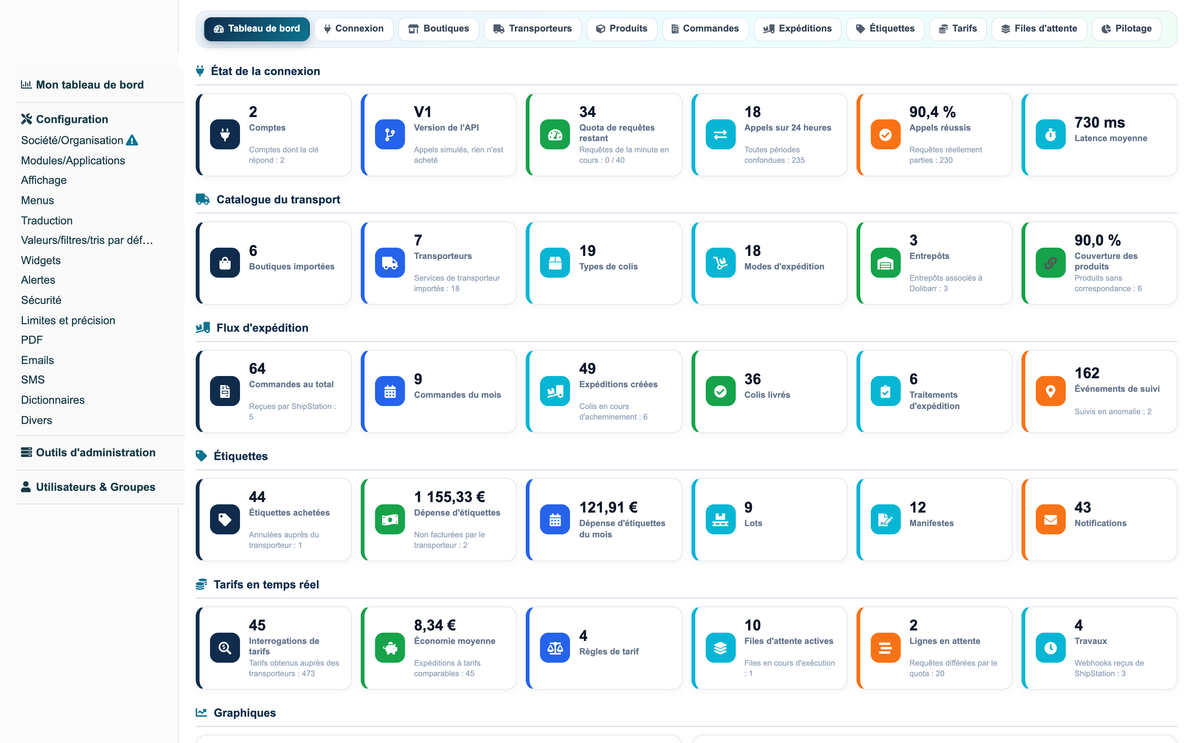Click the truck icon on the Transporteurs card
Viewport: 1200px width, 743px height.
tap(390, 263)
